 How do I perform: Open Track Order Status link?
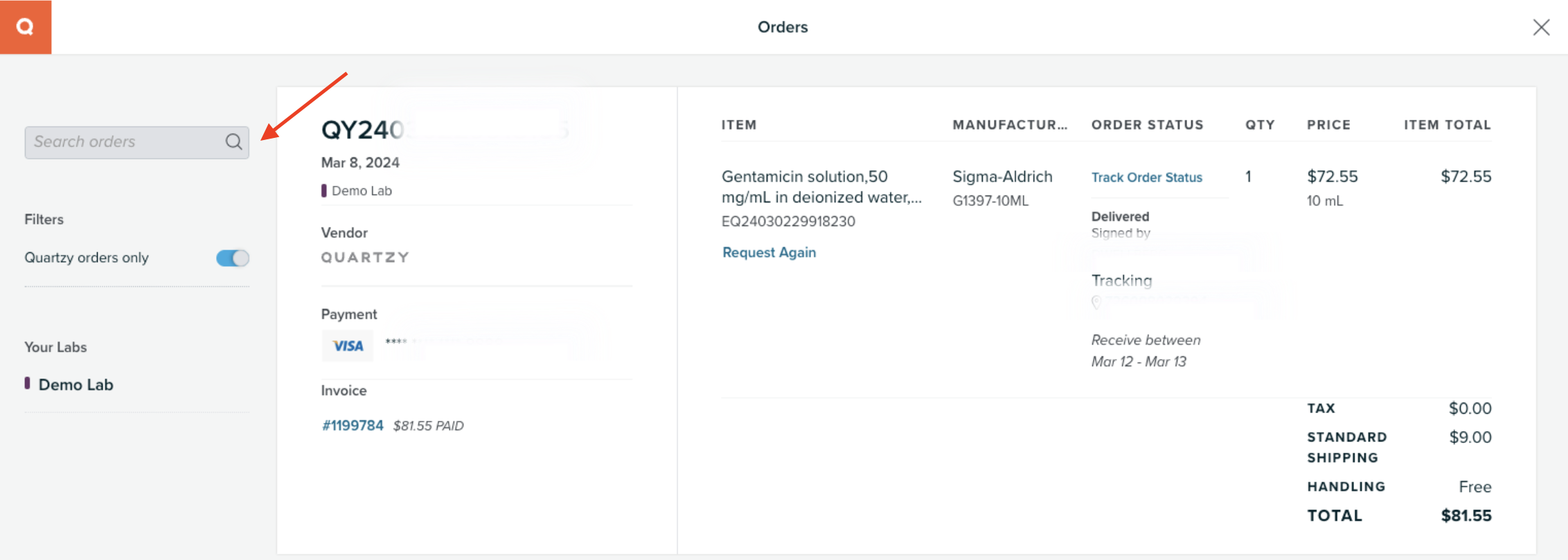(1147, 177)
